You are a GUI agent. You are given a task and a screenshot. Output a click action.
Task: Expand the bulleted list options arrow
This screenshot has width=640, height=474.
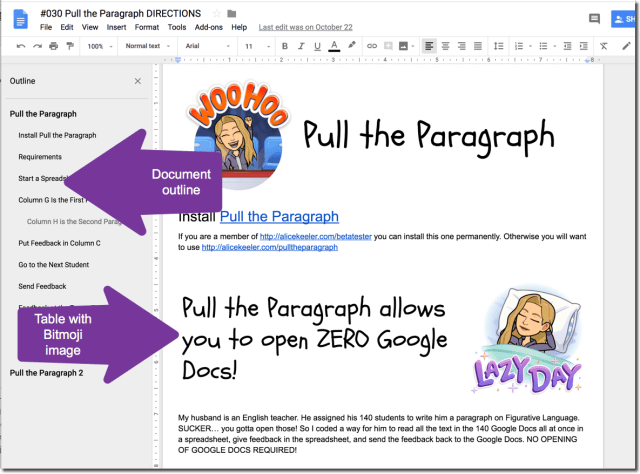555,47
